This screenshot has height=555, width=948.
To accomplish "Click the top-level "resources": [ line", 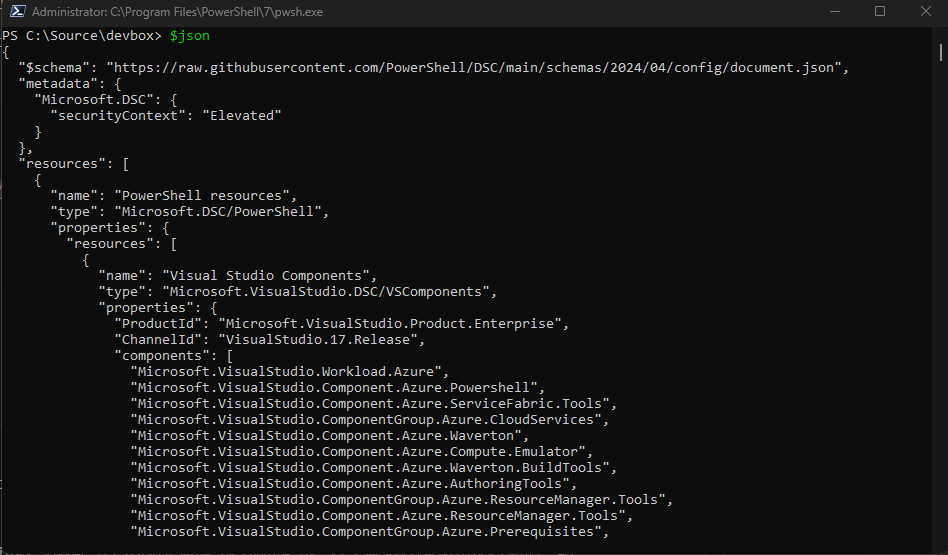I will point(74,164).
